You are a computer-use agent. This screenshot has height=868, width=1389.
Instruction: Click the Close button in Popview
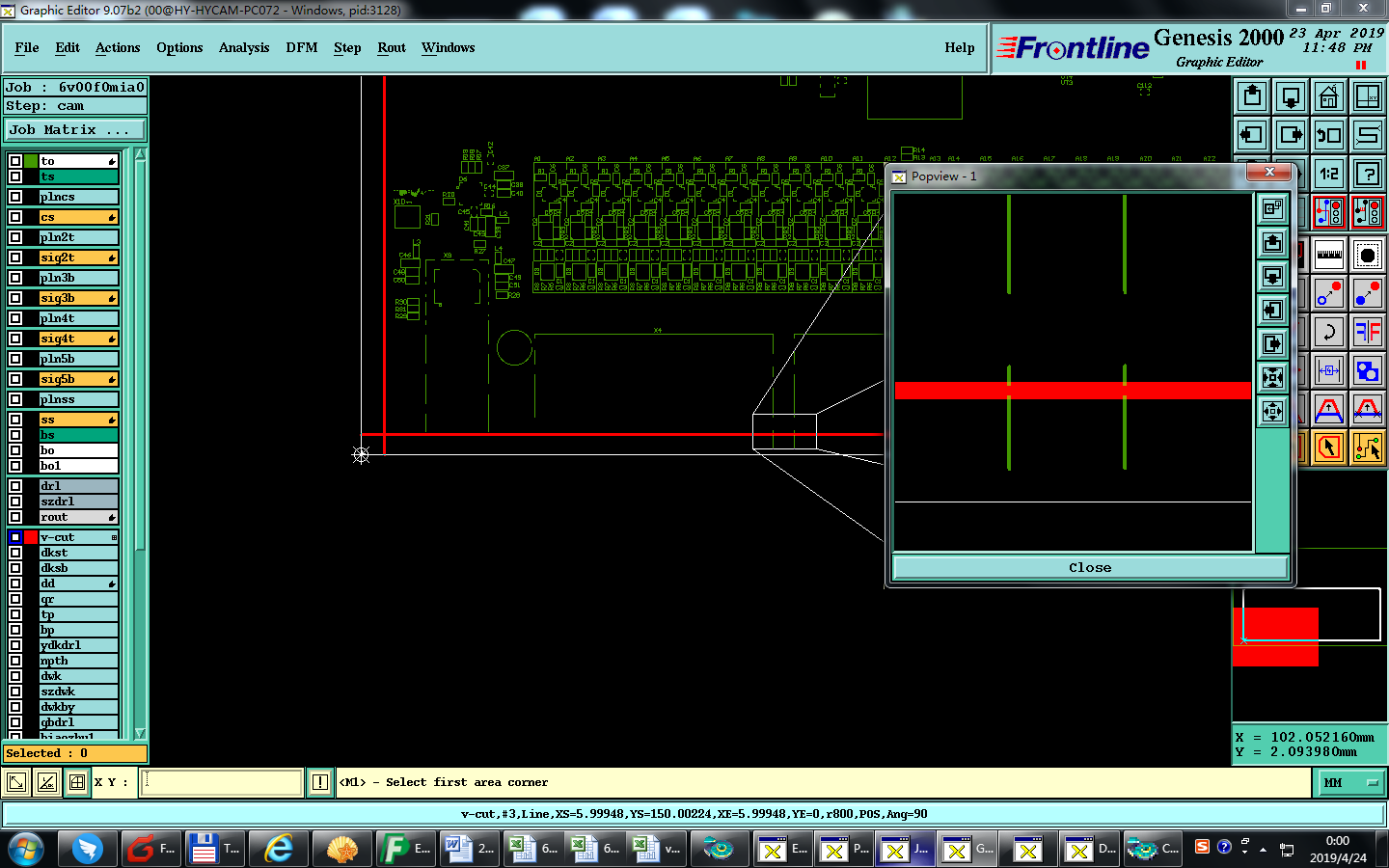1090,567
